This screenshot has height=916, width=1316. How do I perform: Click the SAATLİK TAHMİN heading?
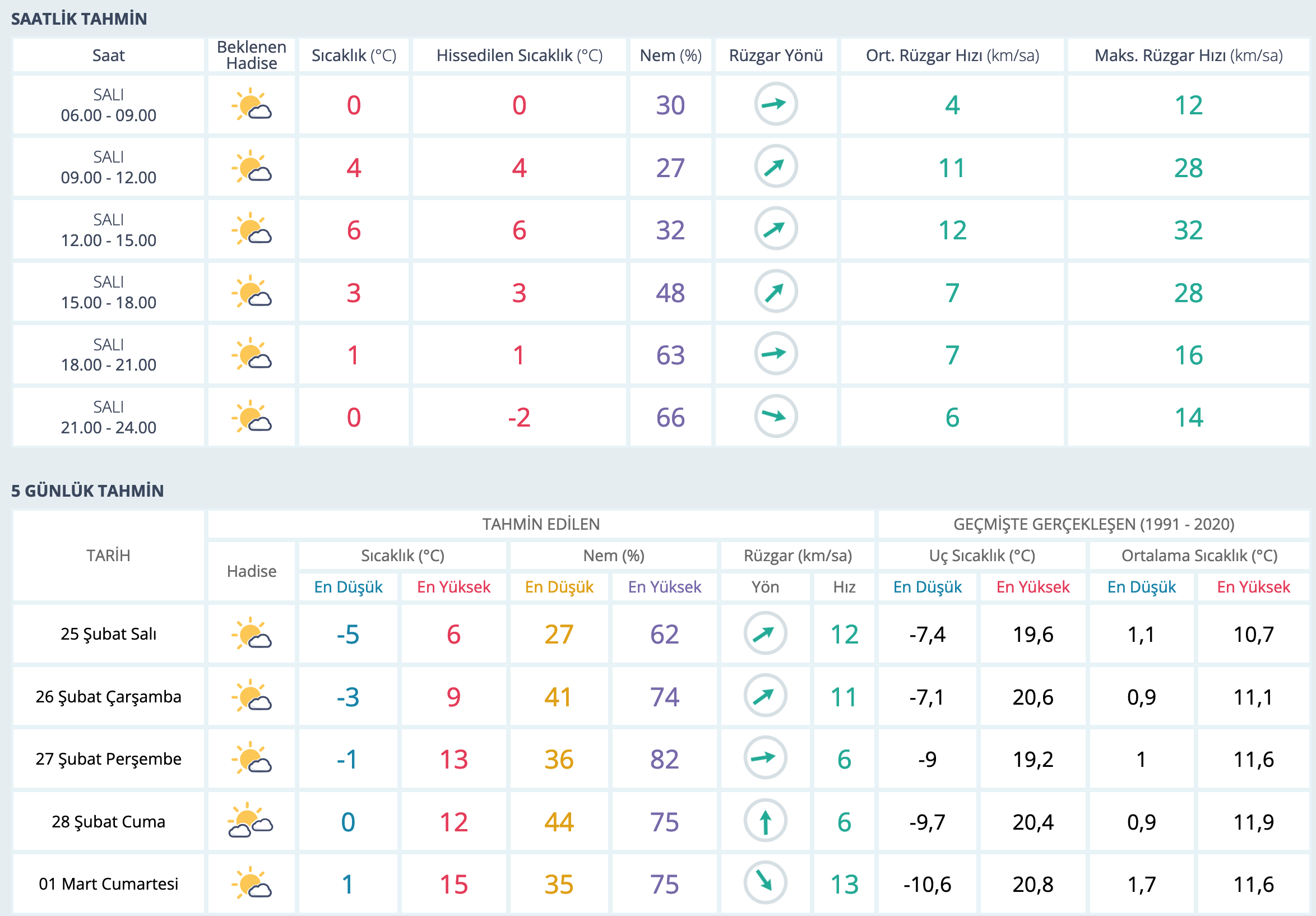[x=79, y=19]
